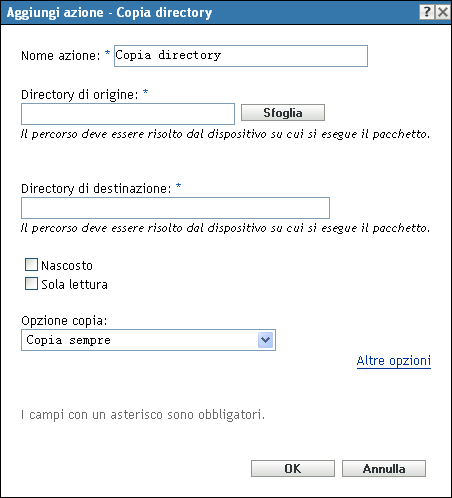
Task: Select the Directory di origine label
Action: pos(80,95)
